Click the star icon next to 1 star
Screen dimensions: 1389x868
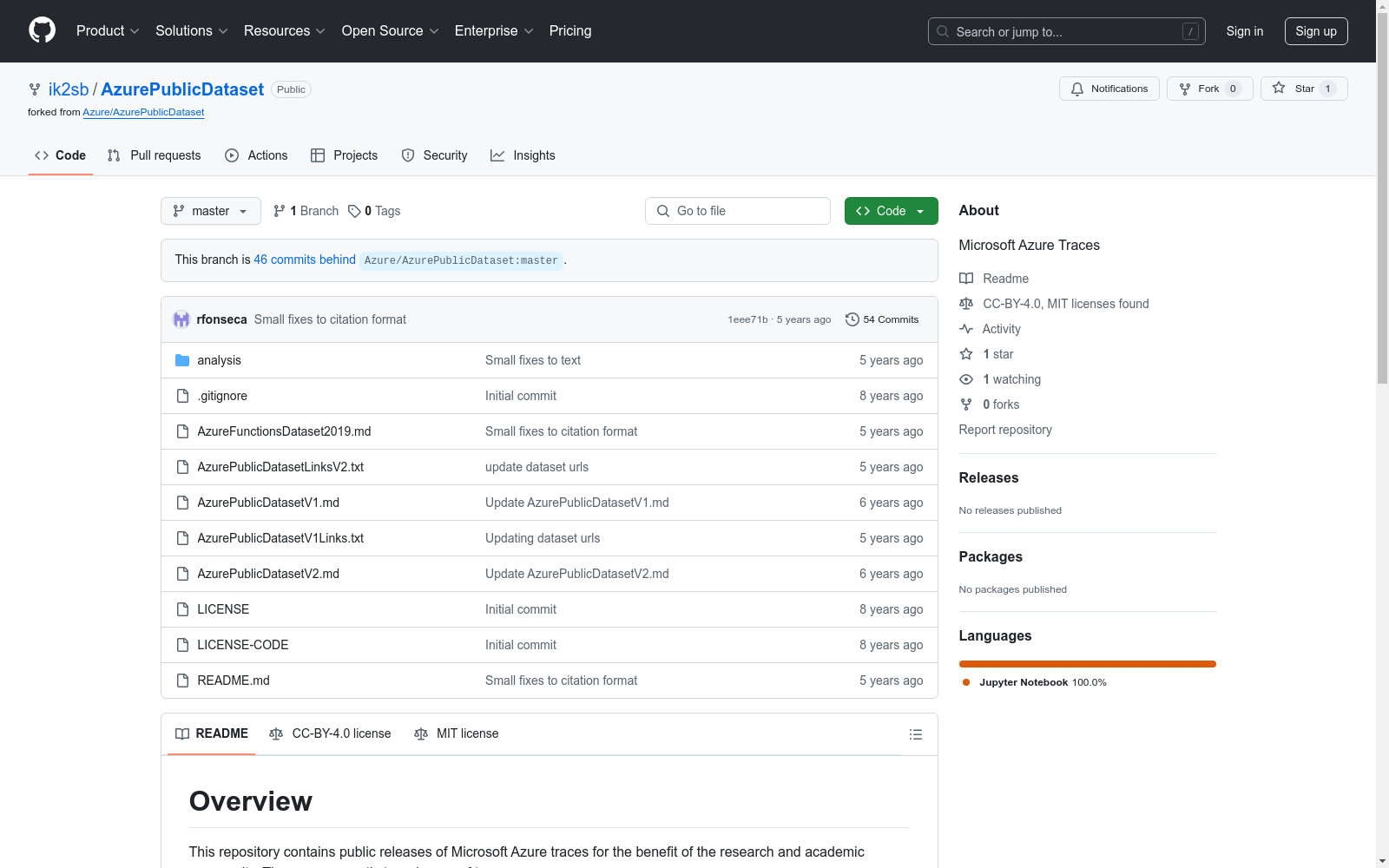click(966, 354)
